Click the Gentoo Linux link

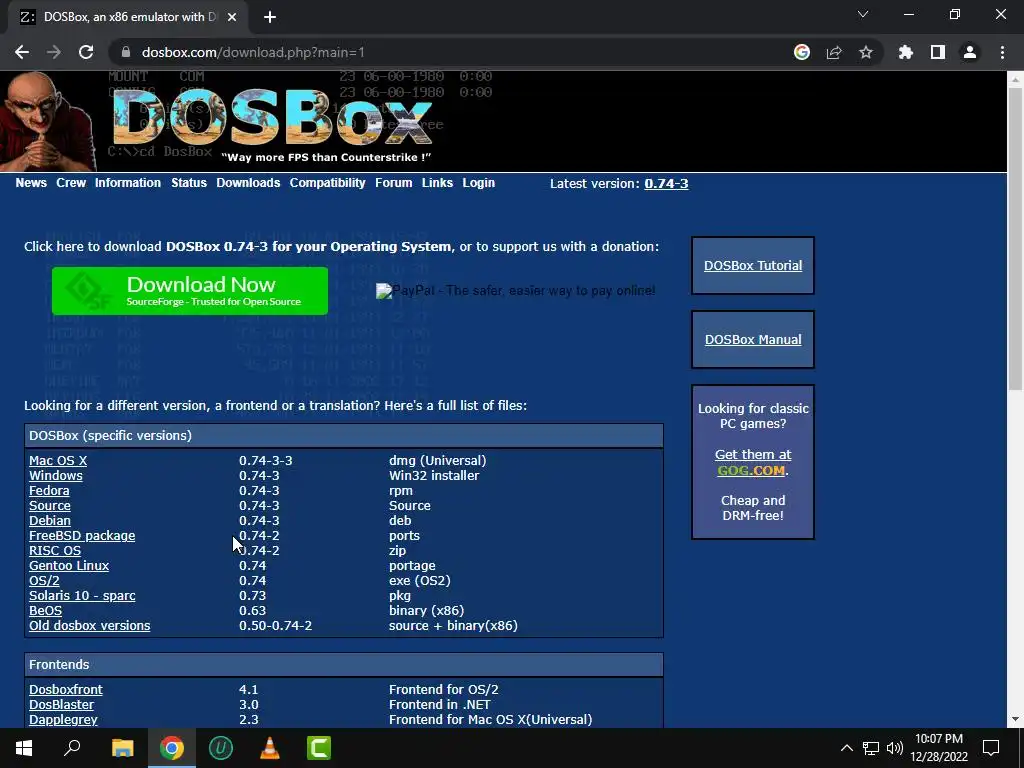(x=69, y=566)
